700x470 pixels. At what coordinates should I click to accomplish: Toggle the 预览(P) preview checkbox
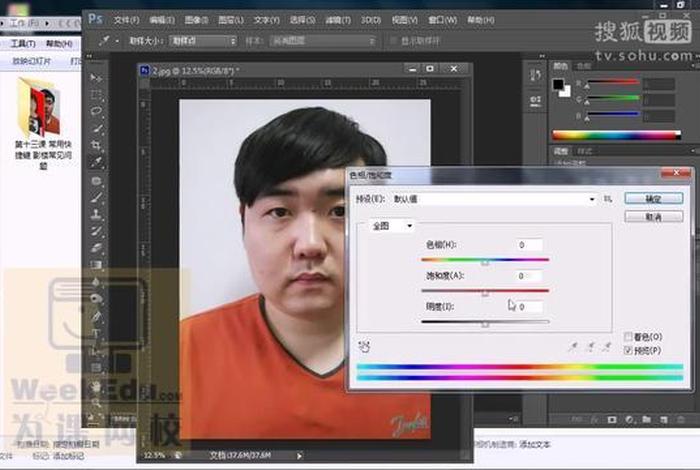(x=628, y=350)
